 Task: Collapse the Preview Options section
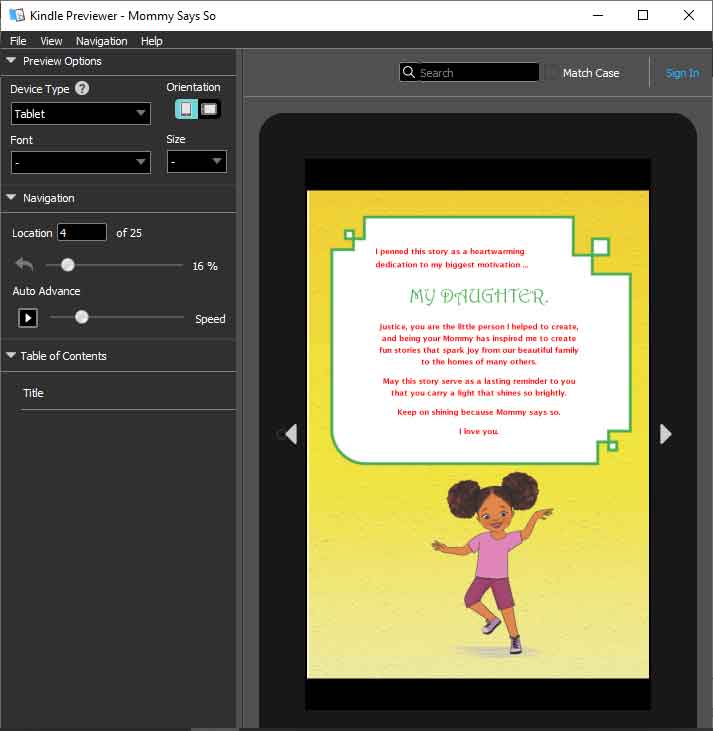11,61
